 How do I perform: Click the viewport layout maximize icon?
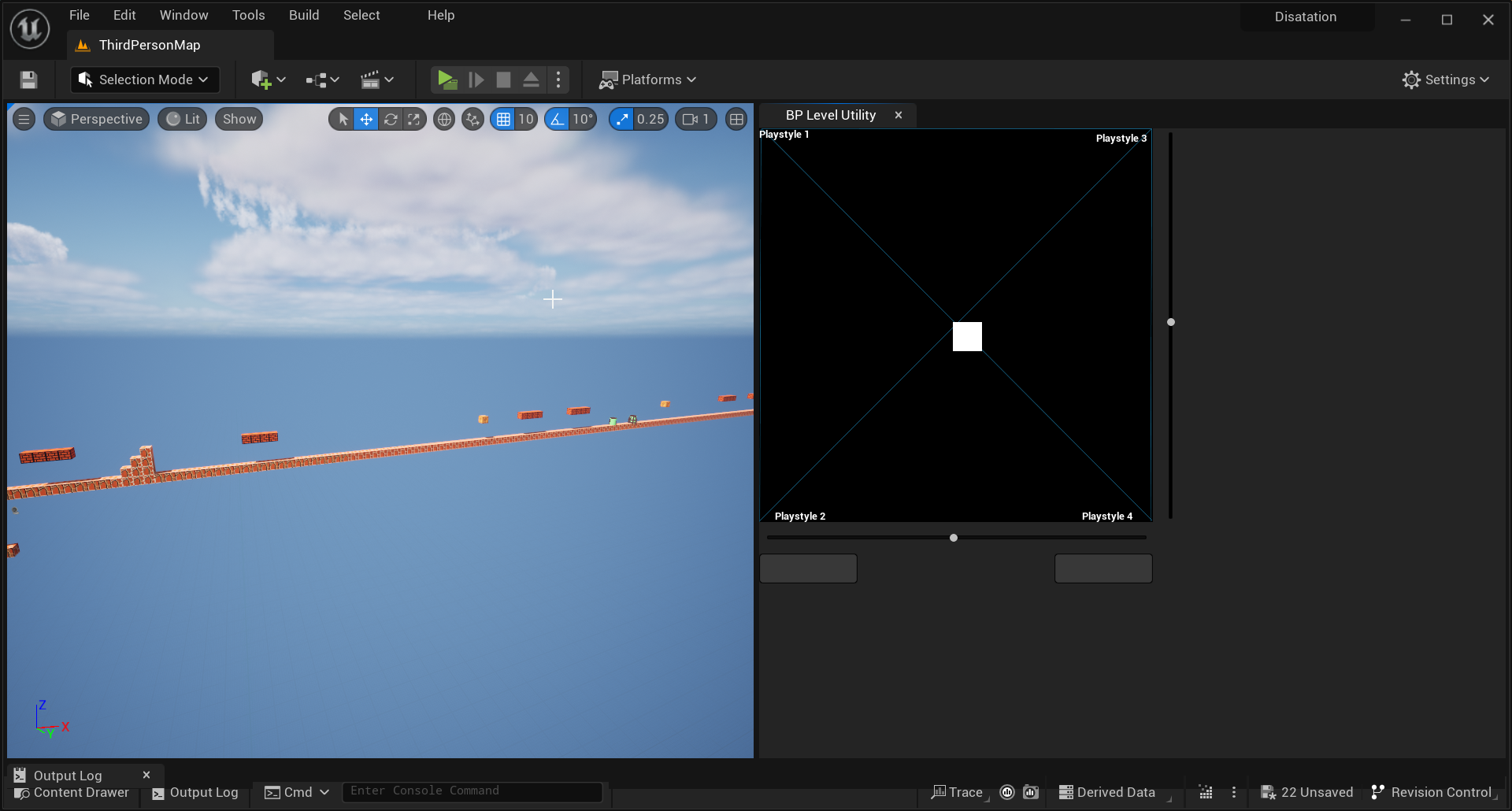click(736, 119)
